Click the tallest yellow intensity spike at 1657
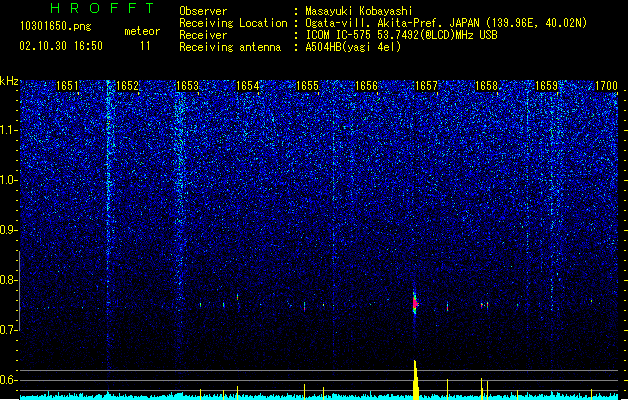The width and height of the screenshot is (629, 400). (x=416, y=380)
